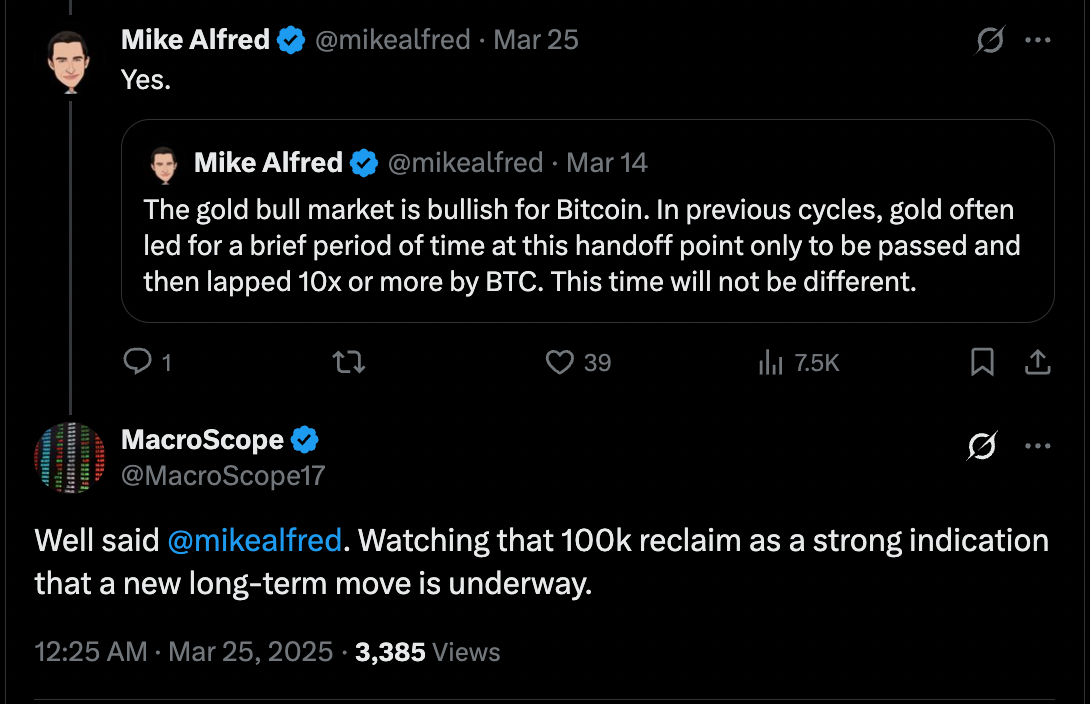
Task: Click Mike Alfred's profile avatar
Action: 70,61
